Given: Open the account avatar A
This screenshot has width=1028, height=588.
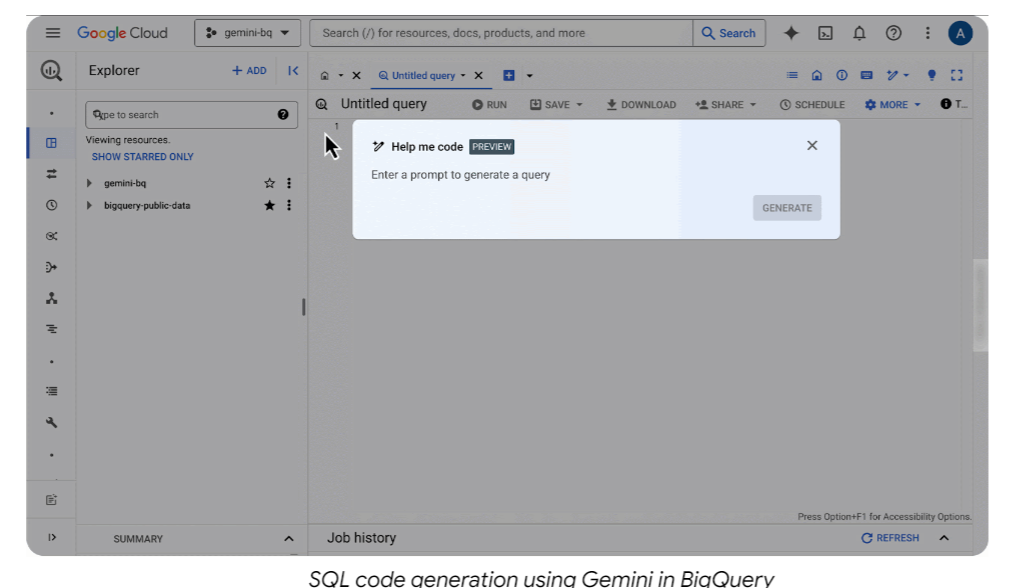Looking at the screenshot, I should pos(960,33).
